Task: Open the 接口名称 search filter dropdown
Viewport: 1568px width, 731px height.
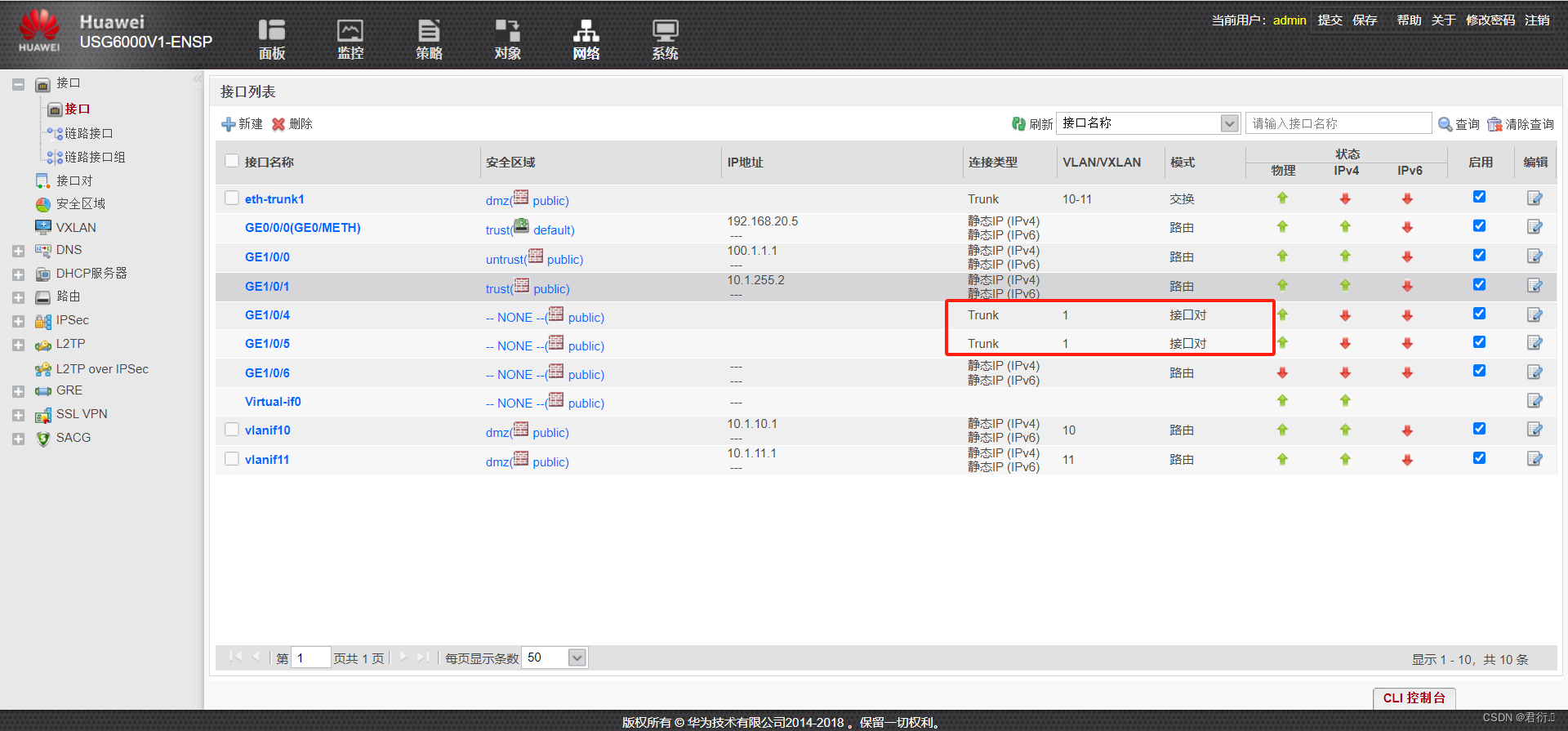Action: pyautogui.click(x=1229, y=123)
